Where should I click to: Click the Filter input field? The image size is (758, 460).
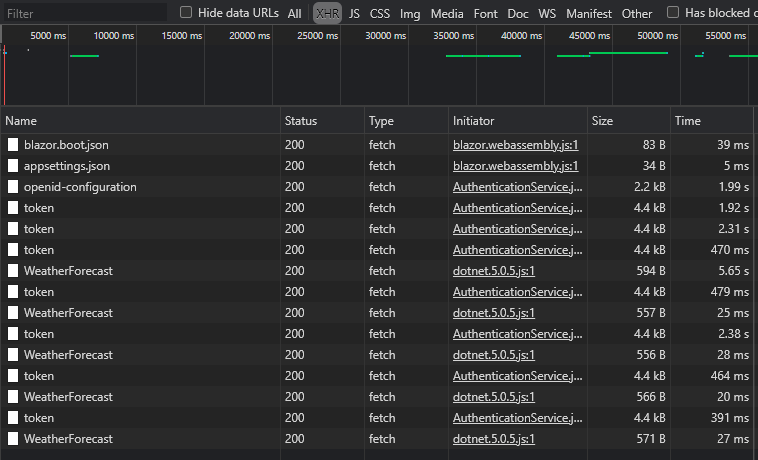pyautogui.click(x=85, y=13)
